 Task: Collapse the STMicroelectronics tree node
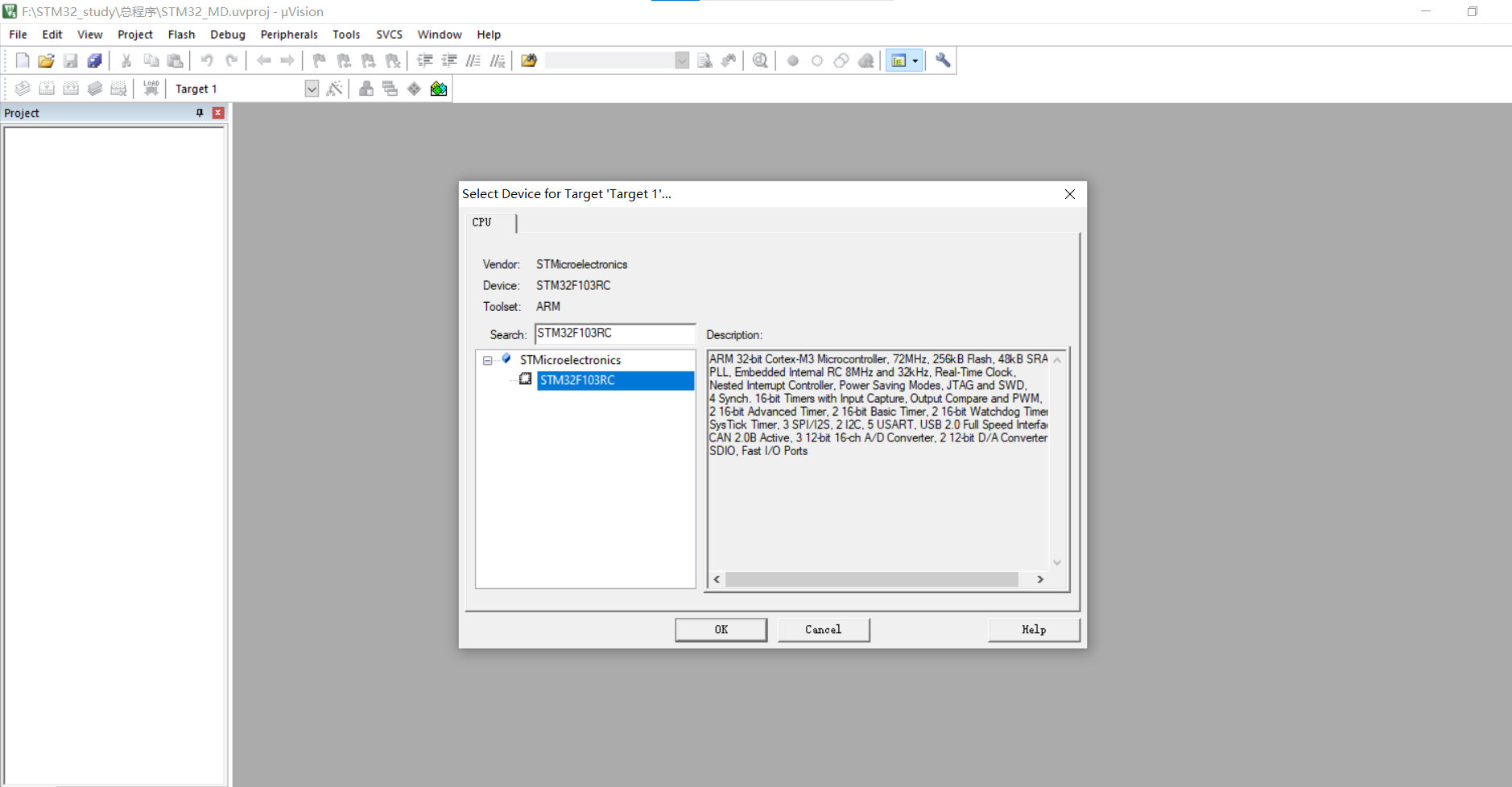click(x=487, y=361)
